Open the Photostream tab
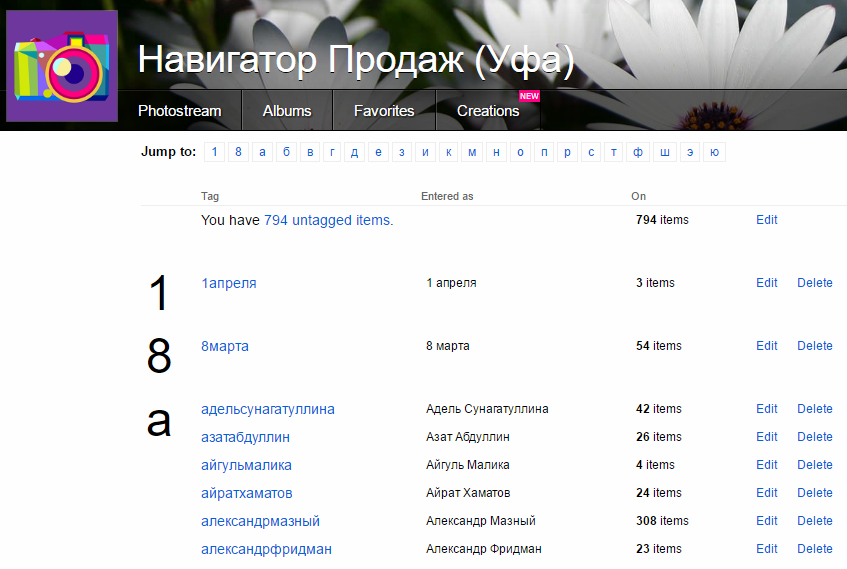 179,111
